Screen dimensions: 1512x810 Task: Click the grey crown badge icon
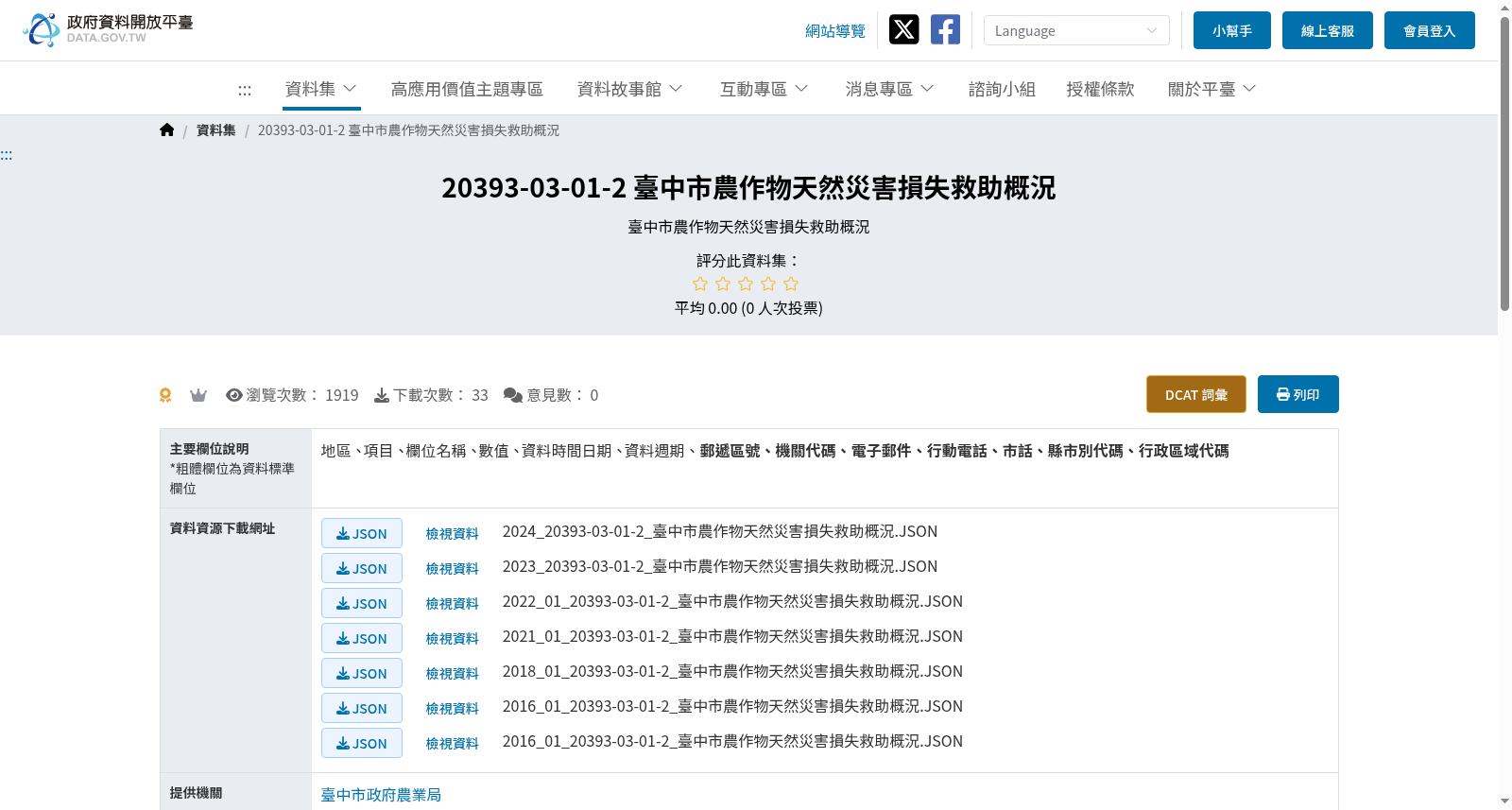tap(198, 395)
